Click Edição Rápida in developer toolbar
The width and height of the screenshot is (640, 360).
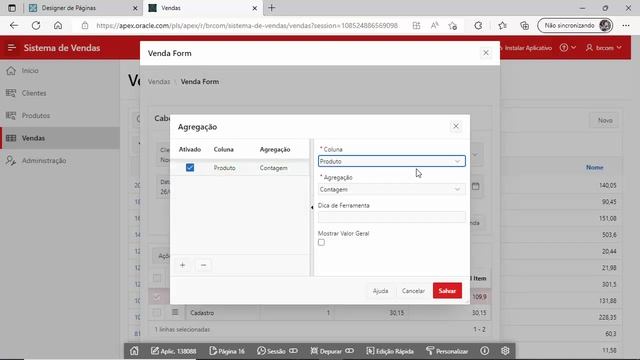pos(390,351)
